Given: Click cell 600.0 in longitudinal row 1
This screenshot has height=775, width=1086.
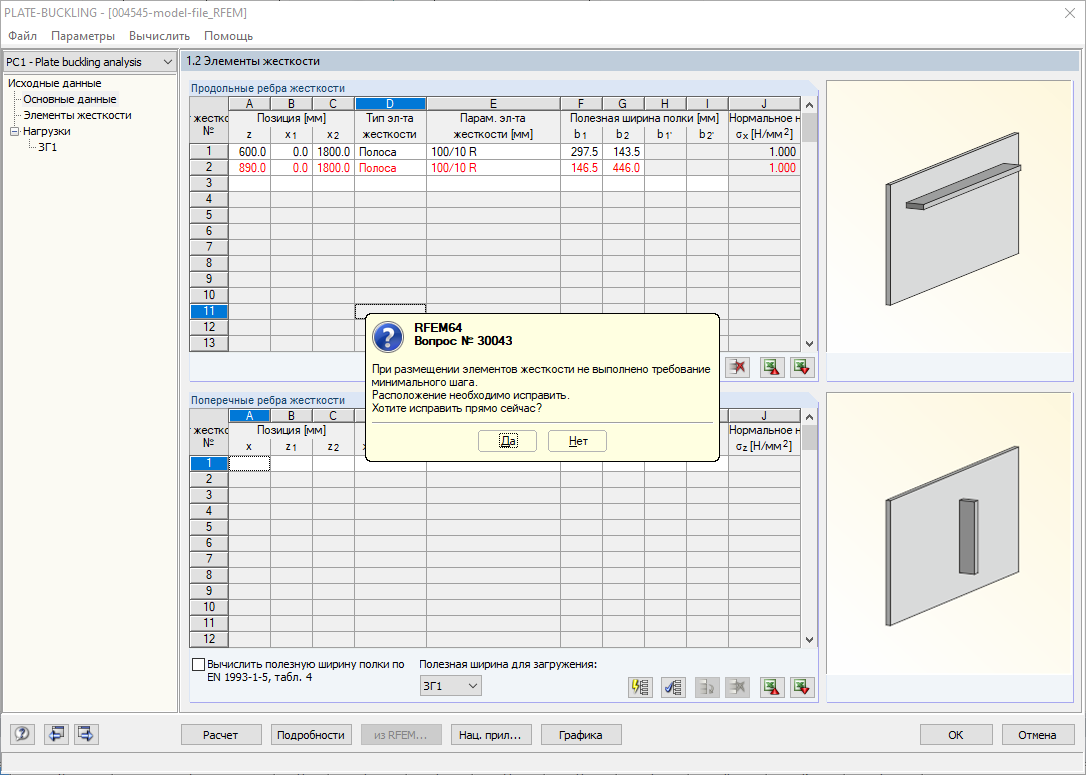Looking at the screenshot, I should (249, 152).
